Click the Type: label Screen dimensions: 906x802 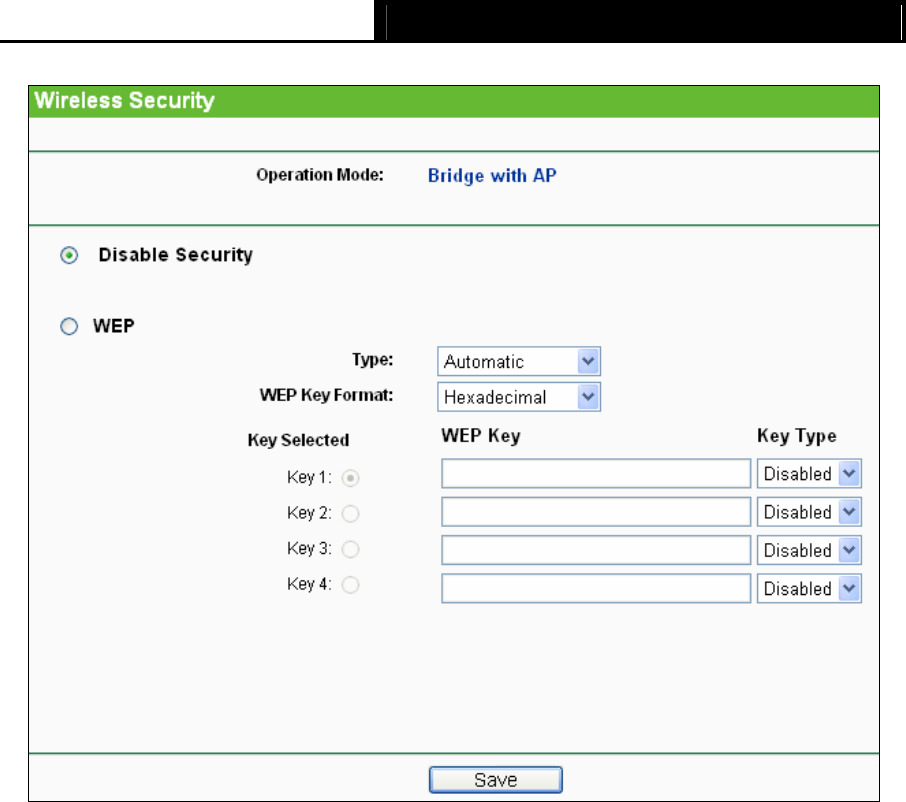pos(373,360)
